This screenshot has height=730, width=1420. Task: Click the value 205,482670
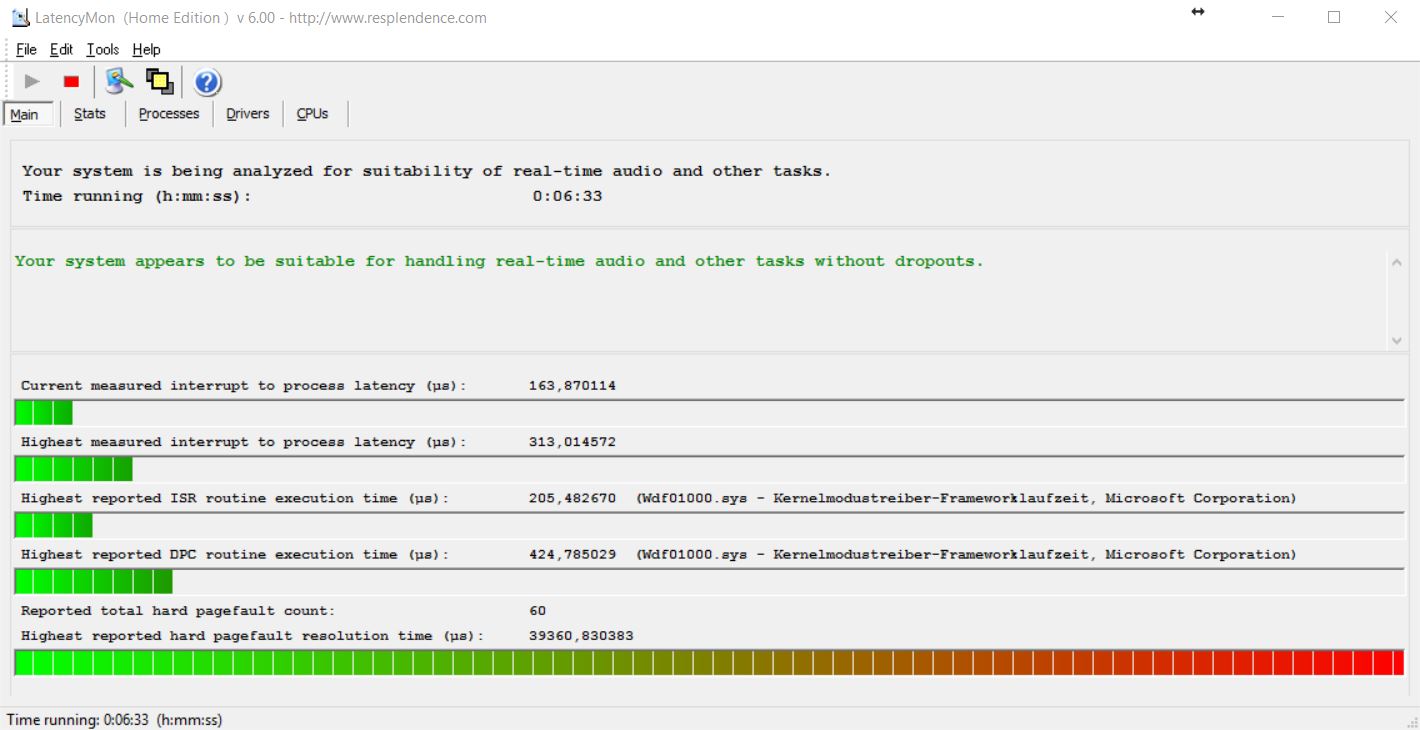click(x=572, y=498)
